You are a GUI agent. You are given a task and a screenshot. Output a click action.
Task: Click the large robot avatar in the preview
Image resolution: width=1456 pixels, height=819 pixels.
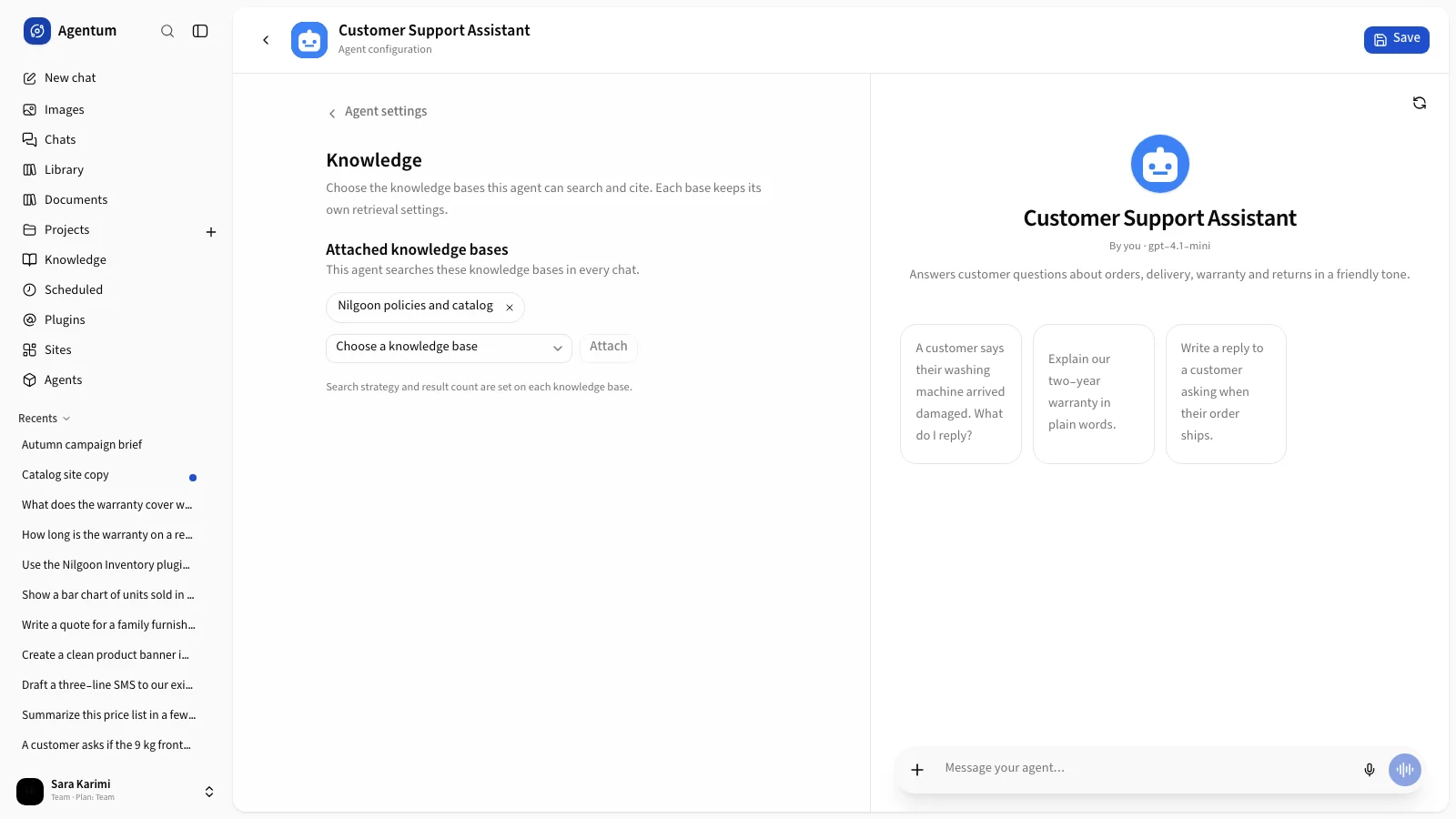click(1160, 164)
